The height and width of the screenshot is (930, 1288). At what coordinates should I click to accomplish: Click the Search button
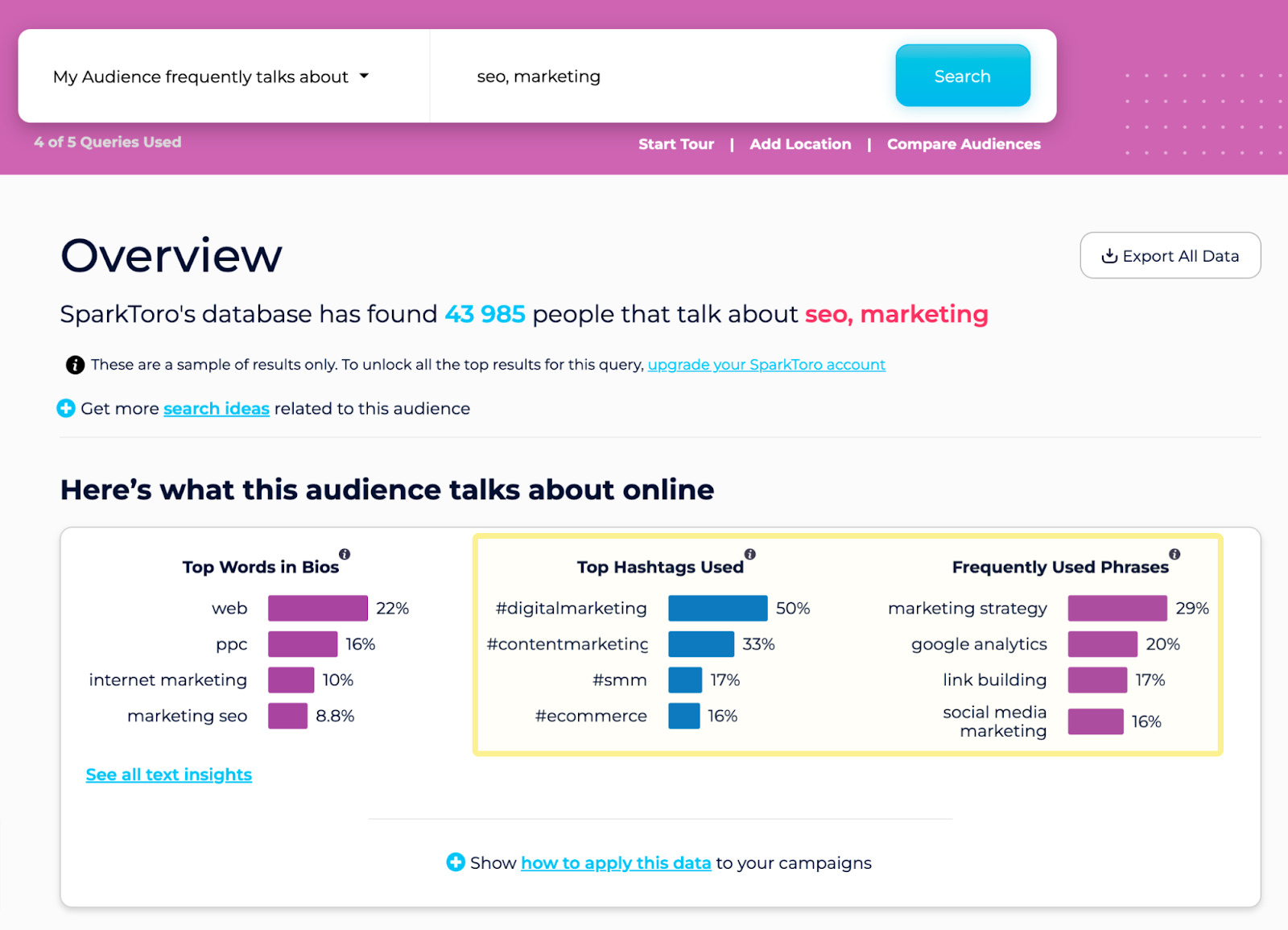(962, 75)
